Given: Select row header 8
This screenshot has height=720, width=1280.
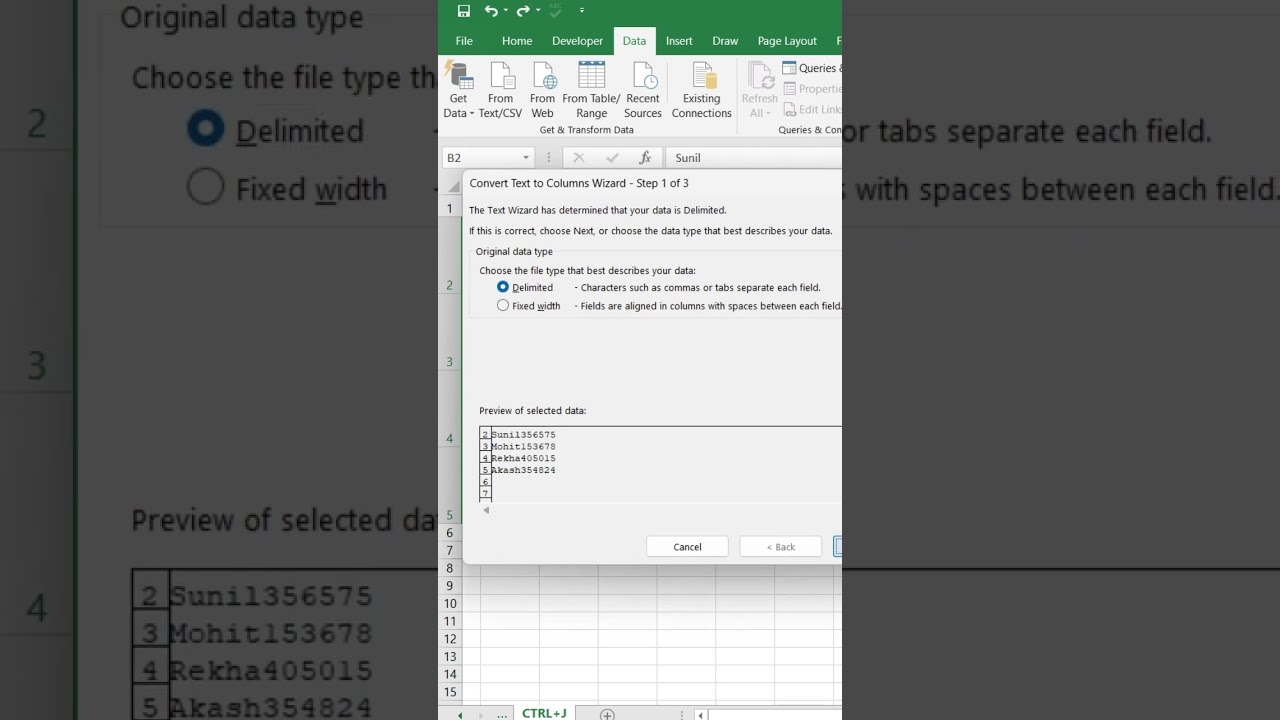Looking at the screenshot, I should coord(450,568).
